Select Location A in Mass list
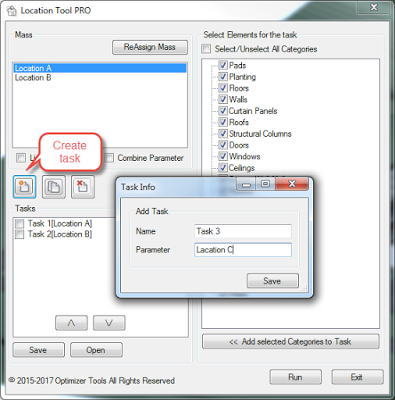 100,68
